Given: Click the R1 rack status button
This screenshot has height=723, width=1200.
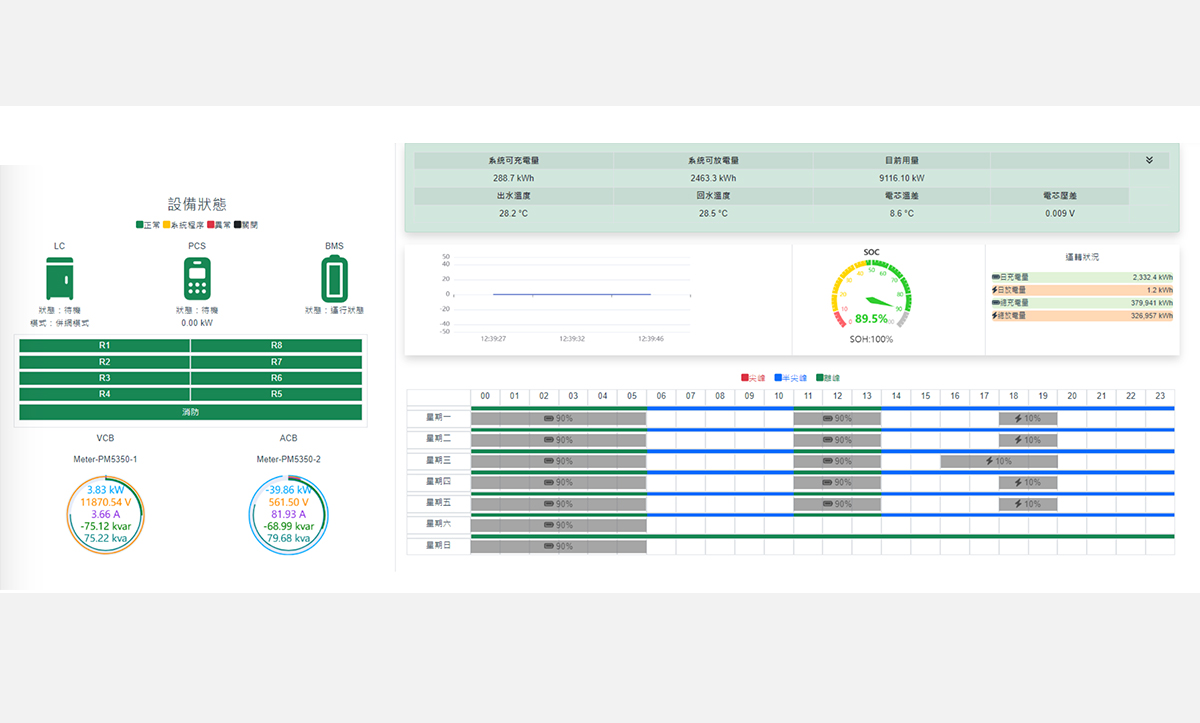Looking at the screenshot, I should (104, 345).
